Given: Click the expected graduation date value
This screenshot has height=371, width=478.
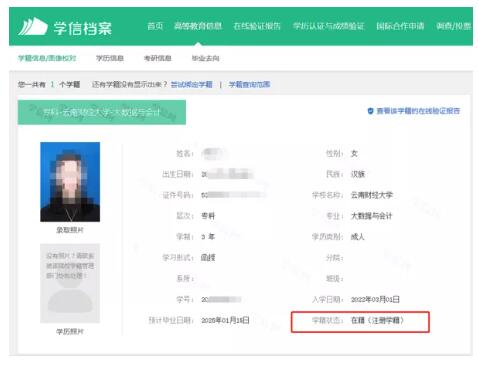Looking at the screenshot, I should click(225, 320).
